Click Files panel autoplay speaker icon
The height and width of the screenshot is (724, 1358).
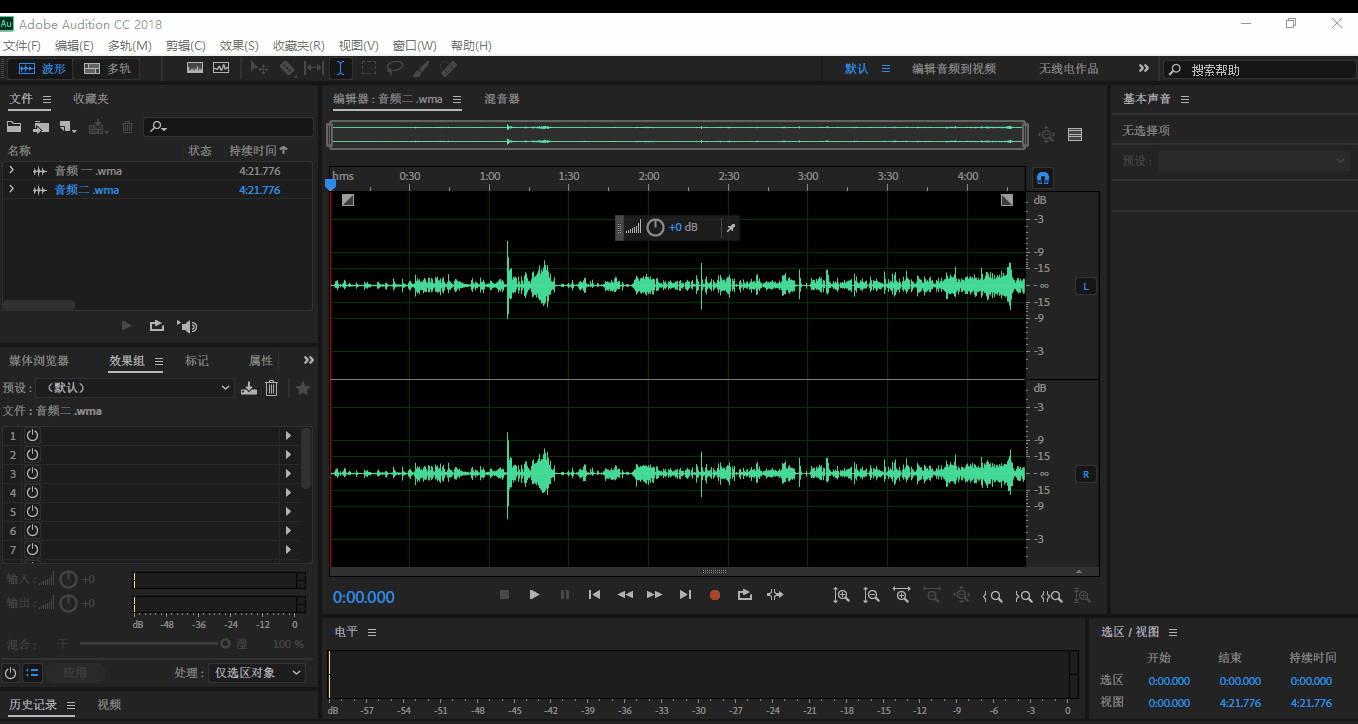(187, 326)
